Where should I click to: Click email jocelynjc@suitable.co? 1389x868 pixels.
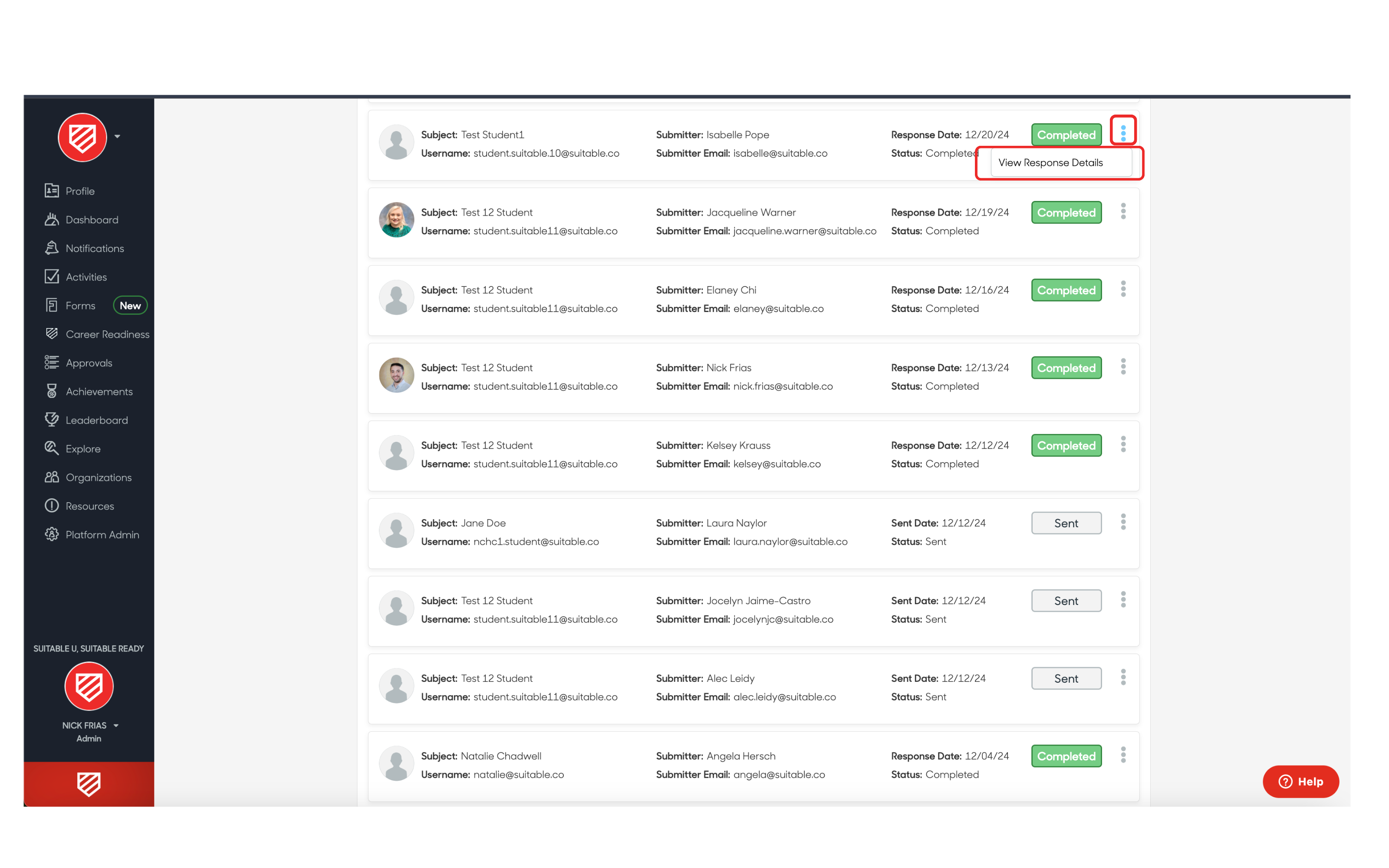(783, 619)
